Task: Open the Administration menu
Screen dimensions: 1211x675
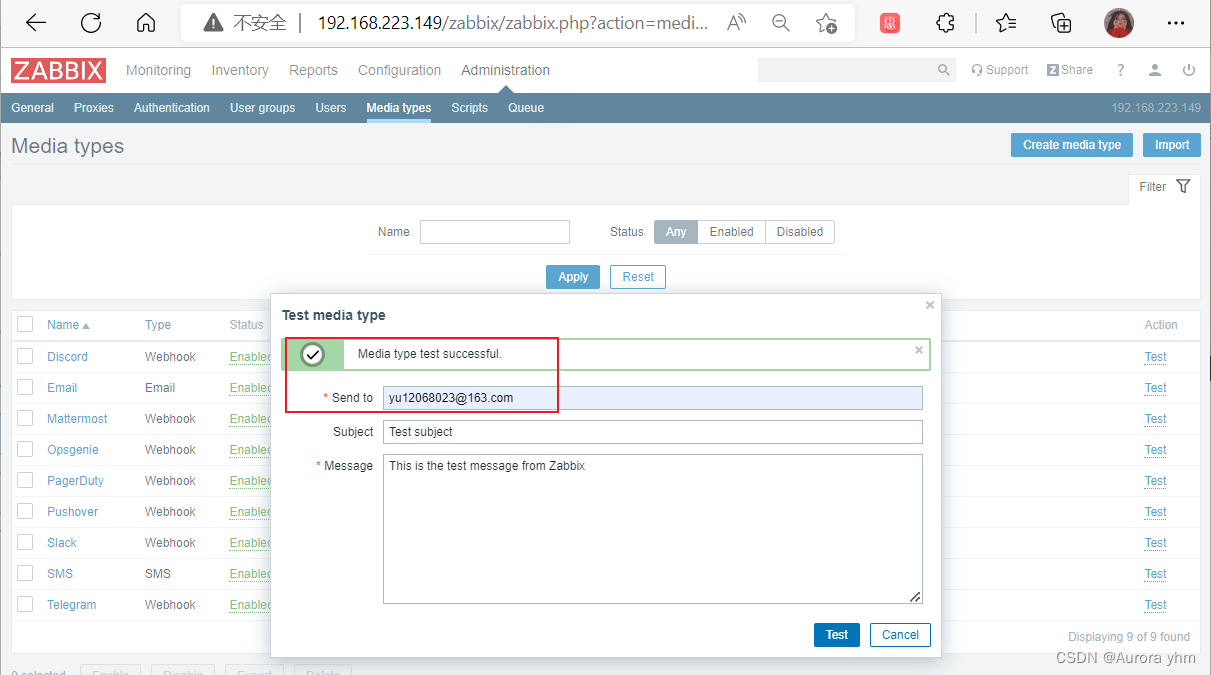Action: (505, 70)
